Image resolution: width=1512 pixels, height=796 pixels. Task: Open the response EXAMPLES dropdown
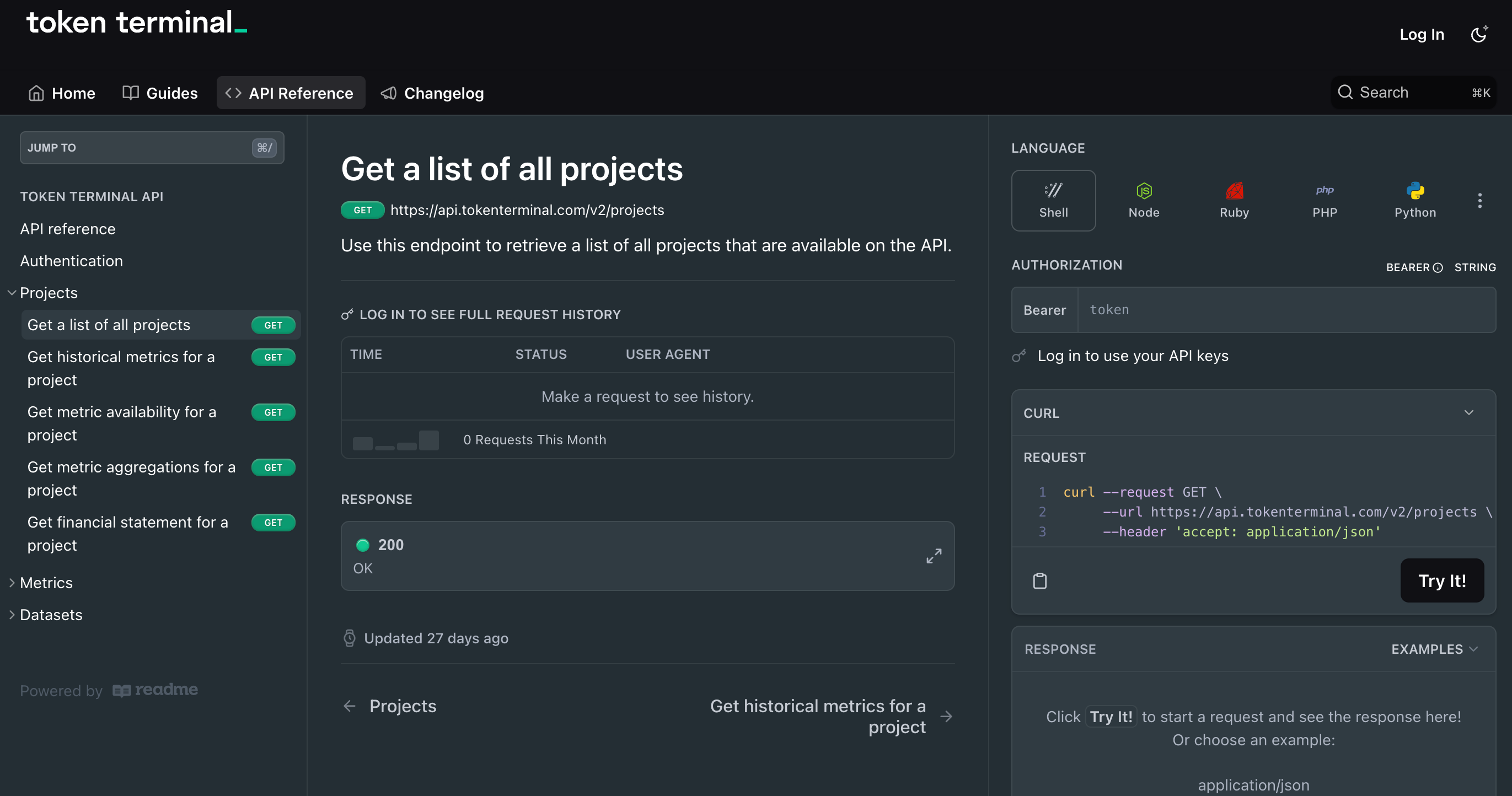click(x=1434, y=649)
